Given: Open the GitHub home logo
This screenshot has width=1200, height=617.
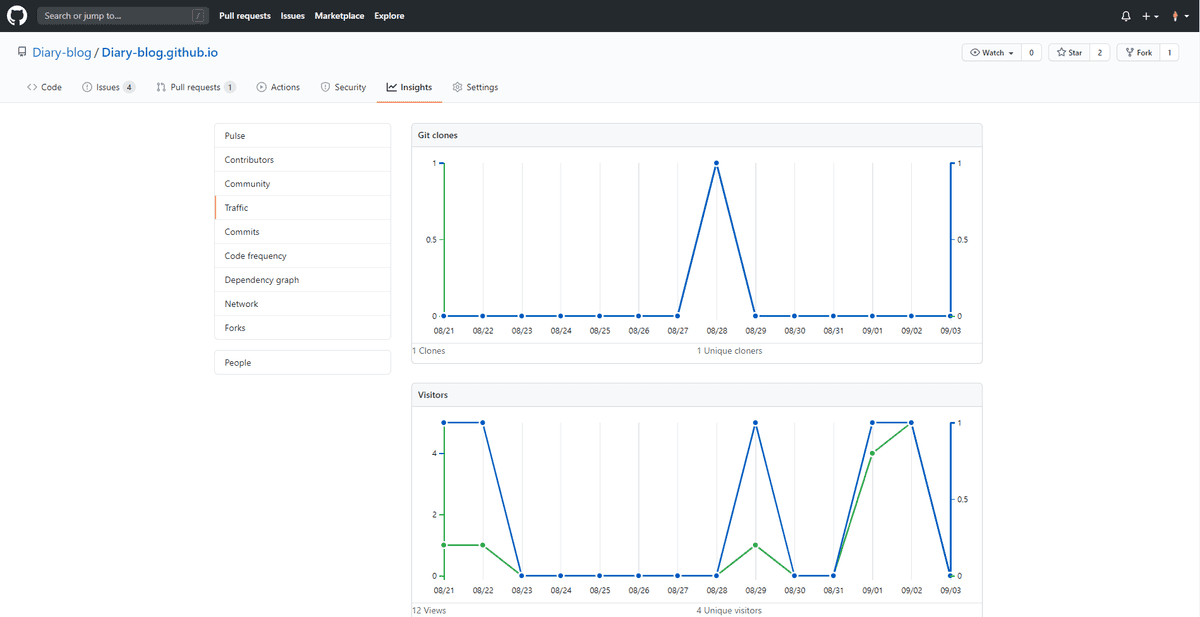Looking at the screenshot, I should 17,16.
